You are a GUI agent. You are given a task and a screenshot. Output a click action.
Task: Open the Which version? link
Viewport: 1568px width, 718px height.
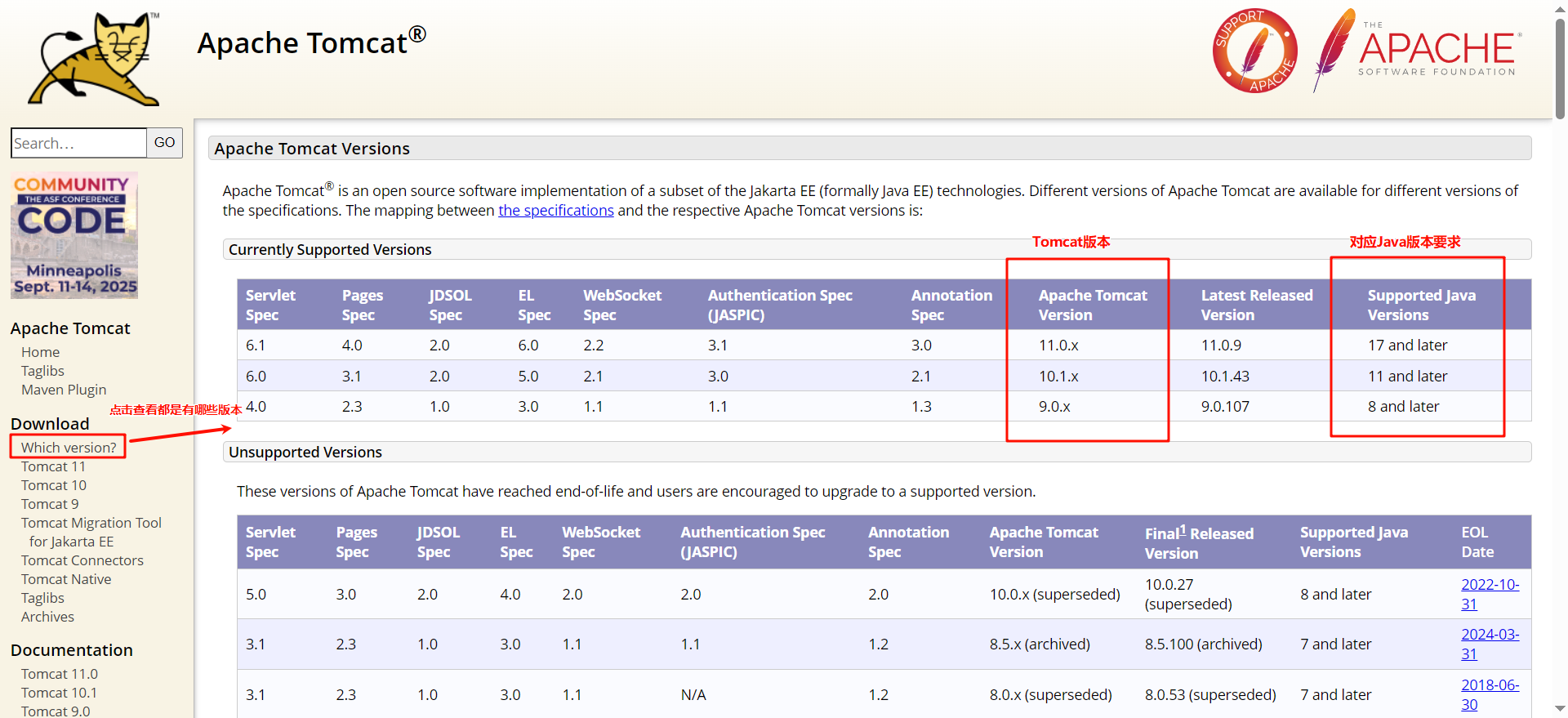tap(69, 448)
